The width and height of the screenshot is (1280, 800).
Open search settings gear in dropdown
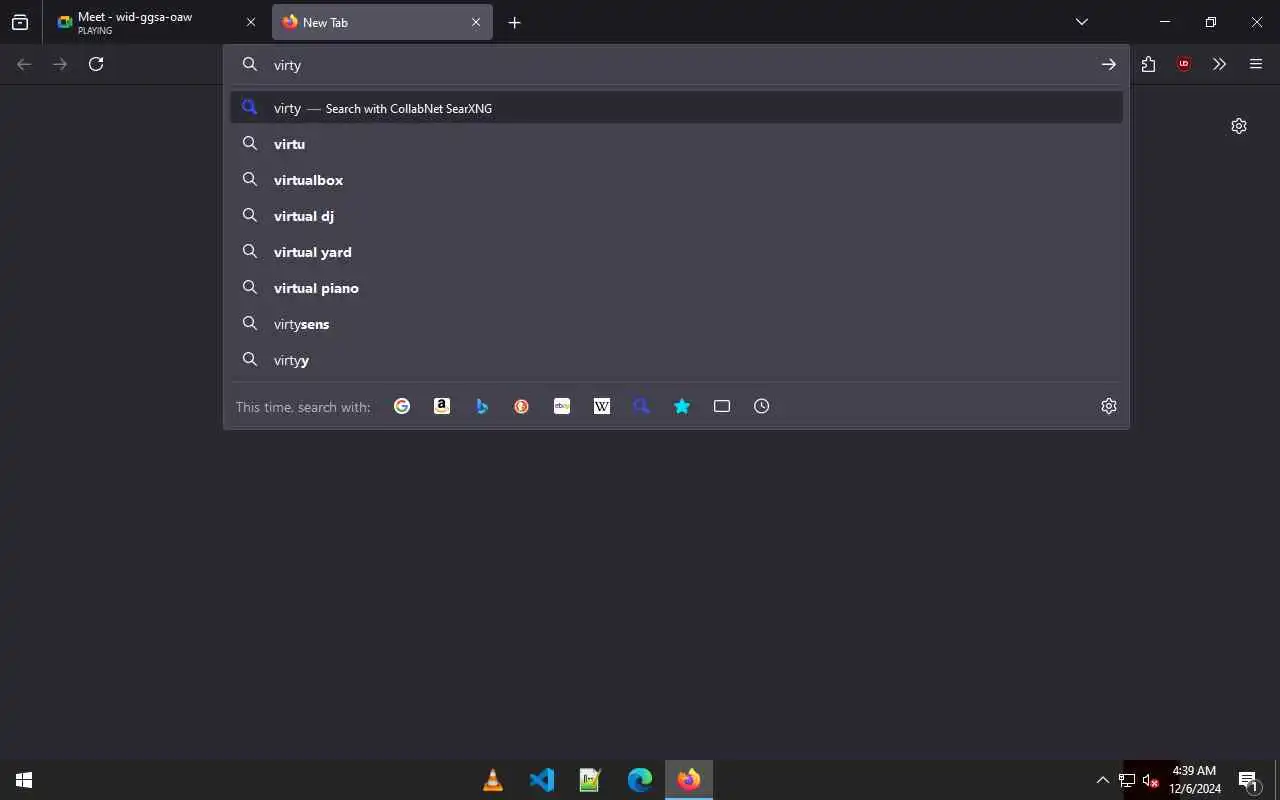coord(1109,406)
